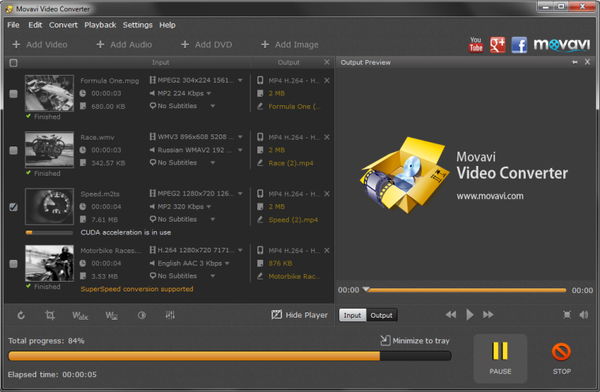Click Add Video button
Viewport: 600px width, 392px height.
40,45
